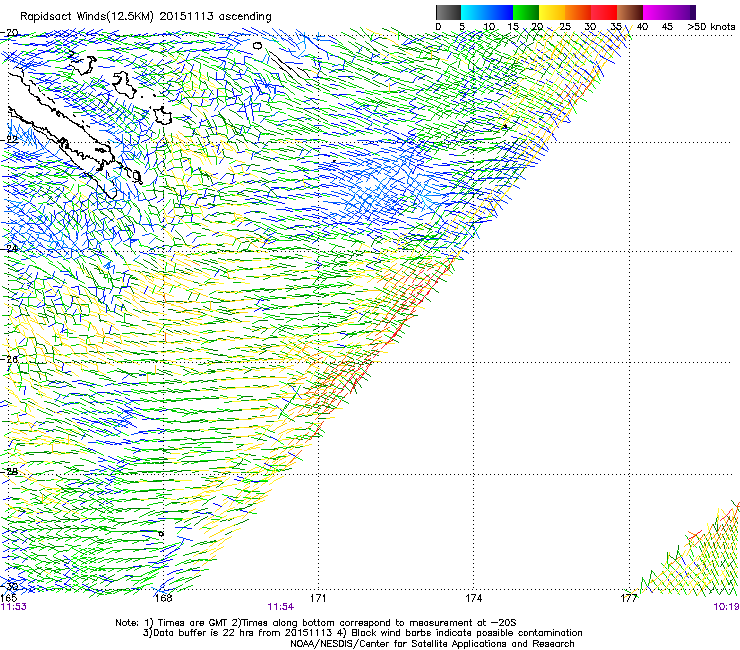Click the orange 25-30 knots legend swatch
The width and height of the screenshot is (740, 650).
click(578, 12)
